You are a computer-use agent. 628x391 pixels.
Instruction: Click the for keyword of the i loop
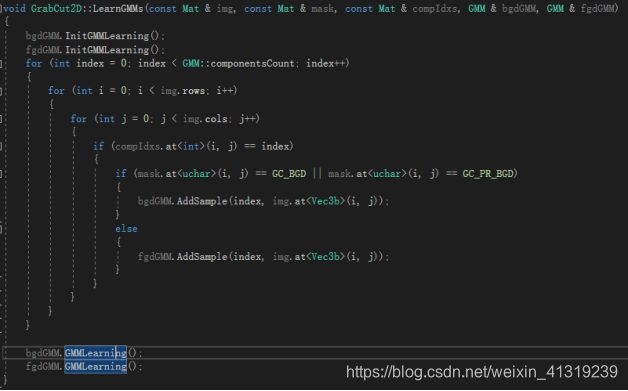click(x=56, y=91)
